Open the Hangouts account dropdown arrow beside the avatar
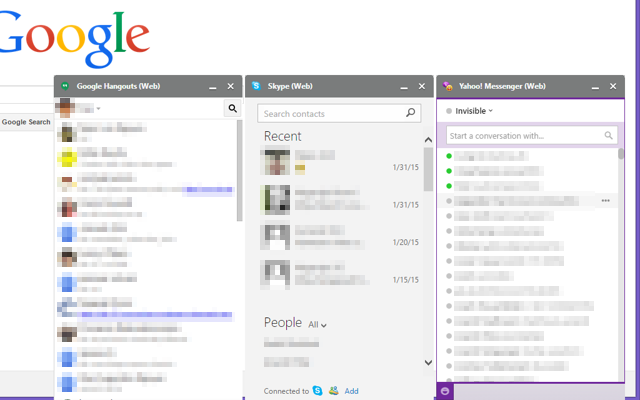This screenshot has width=640, height=400. [98, 109]
